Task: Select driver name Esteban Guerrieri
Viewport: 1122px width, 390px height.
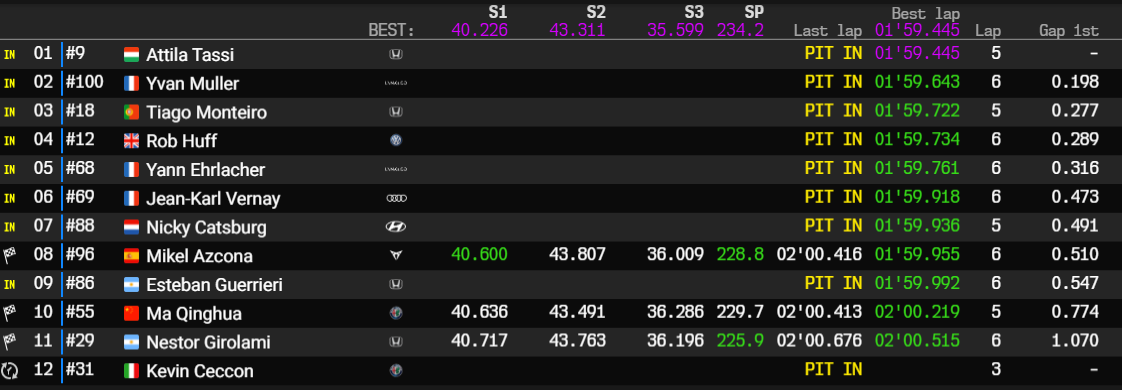Action: [214, 285]
